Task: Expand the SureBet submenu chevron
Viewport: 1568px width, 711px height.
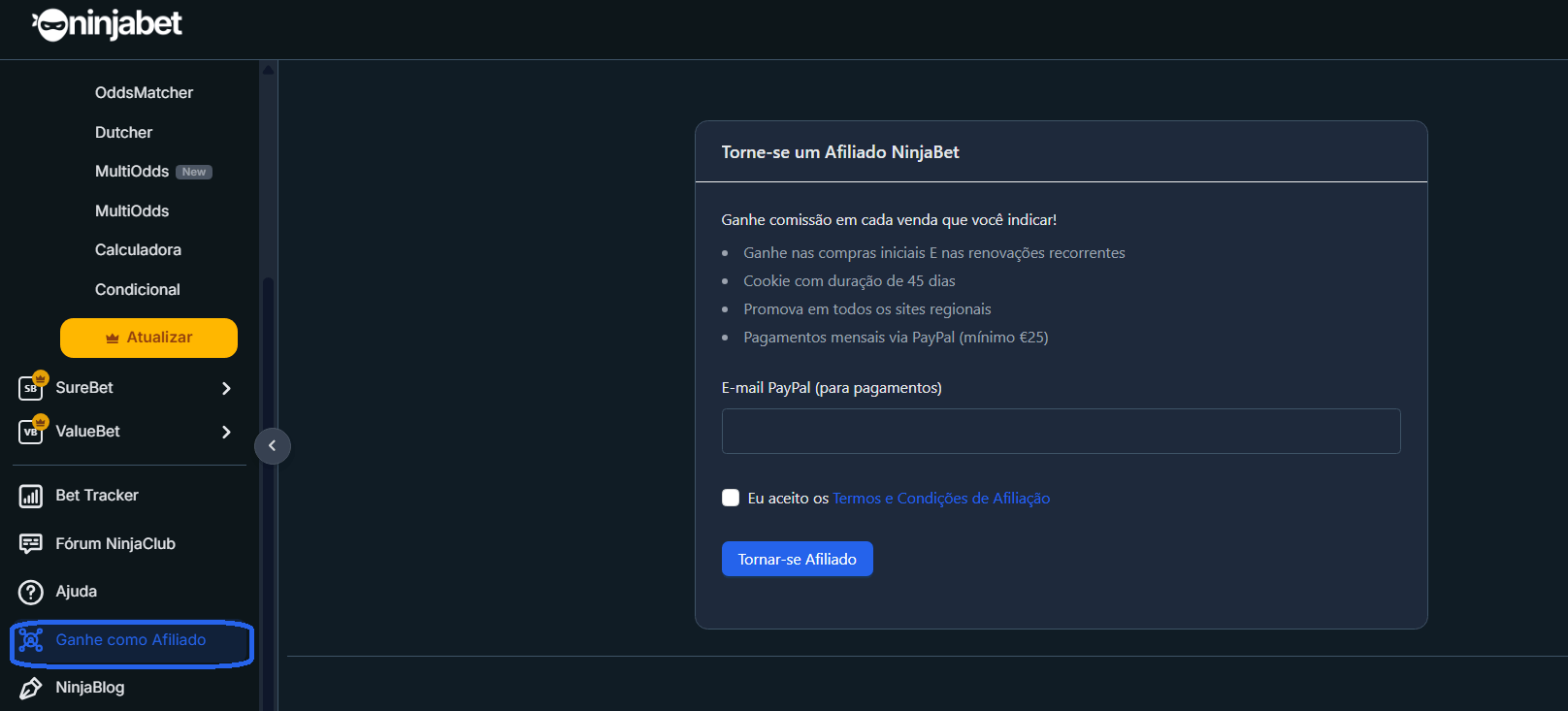Action: (x=226, y=388)
